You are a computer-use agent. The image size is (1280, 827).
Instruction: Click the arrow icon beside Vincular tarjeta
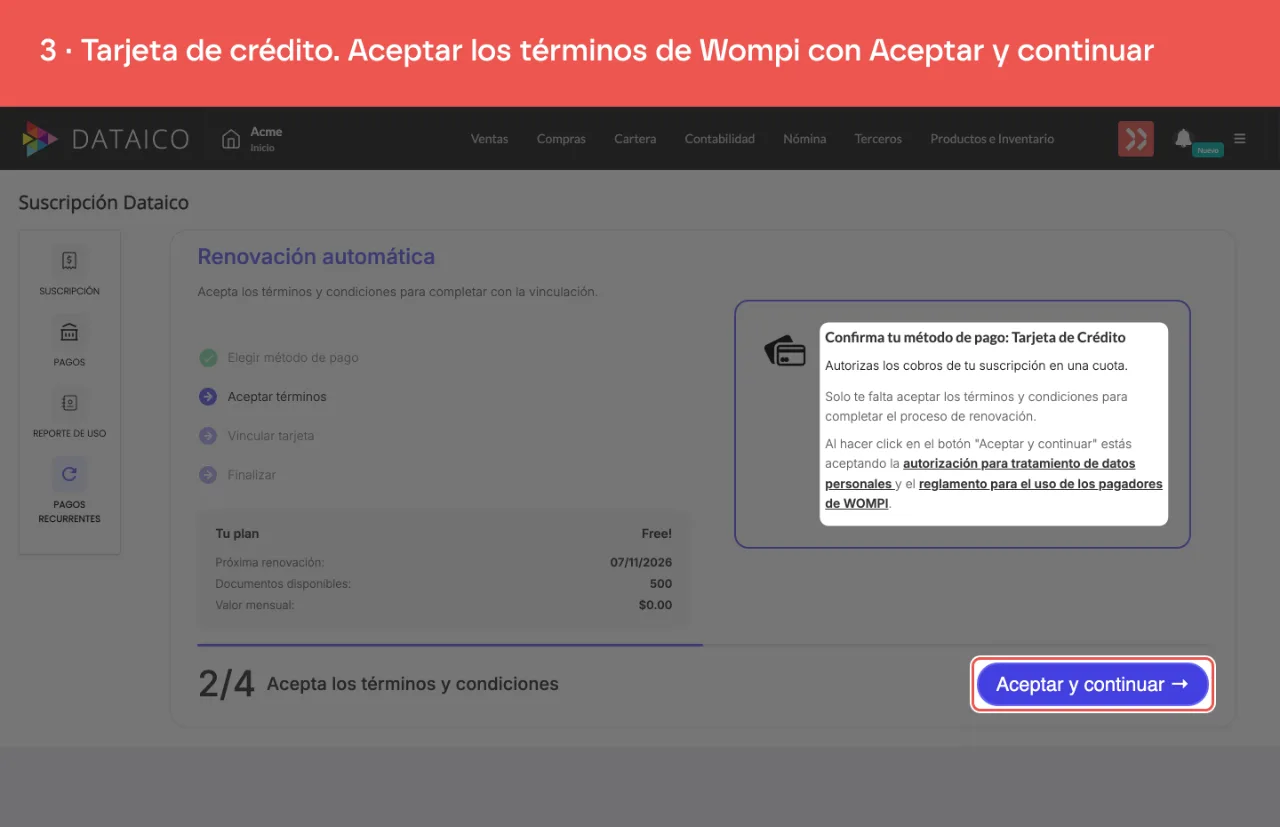click(x=208, y=436)
